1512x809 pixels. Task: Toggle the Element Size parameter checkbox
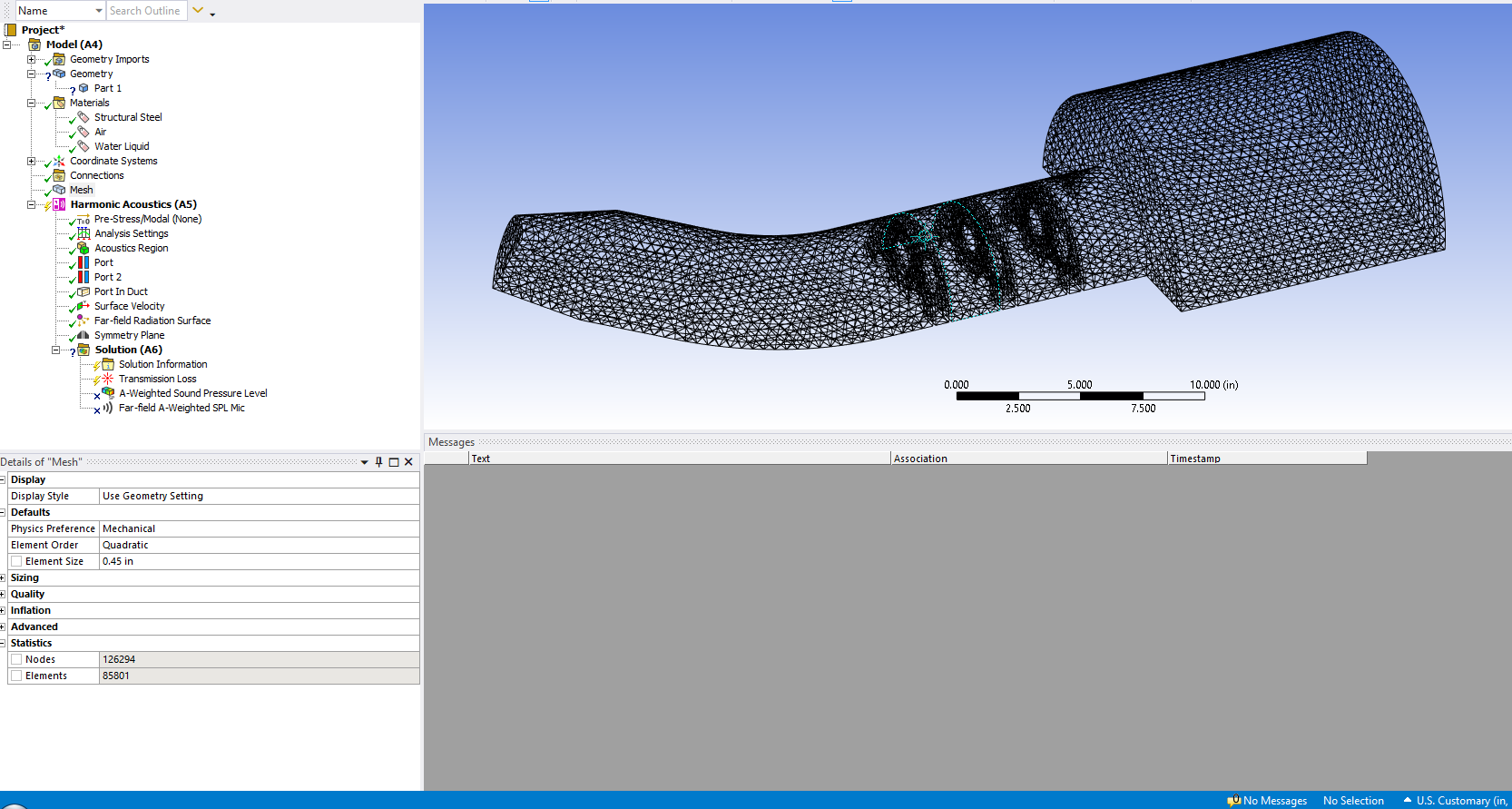coord(16,561)
